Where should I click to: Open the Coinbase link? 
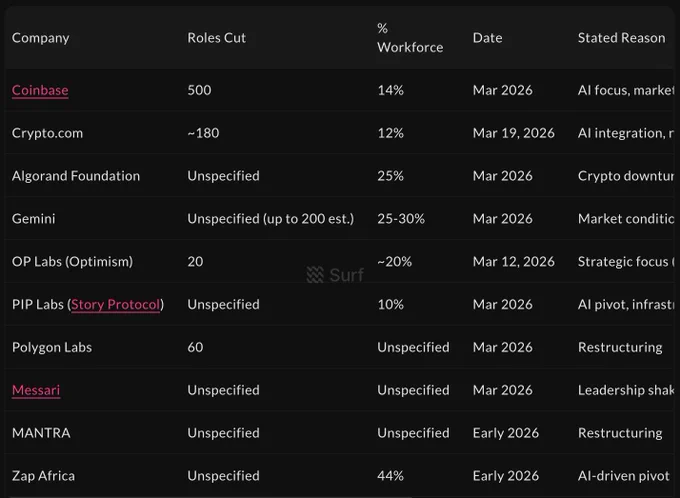(x=40, y=90)
